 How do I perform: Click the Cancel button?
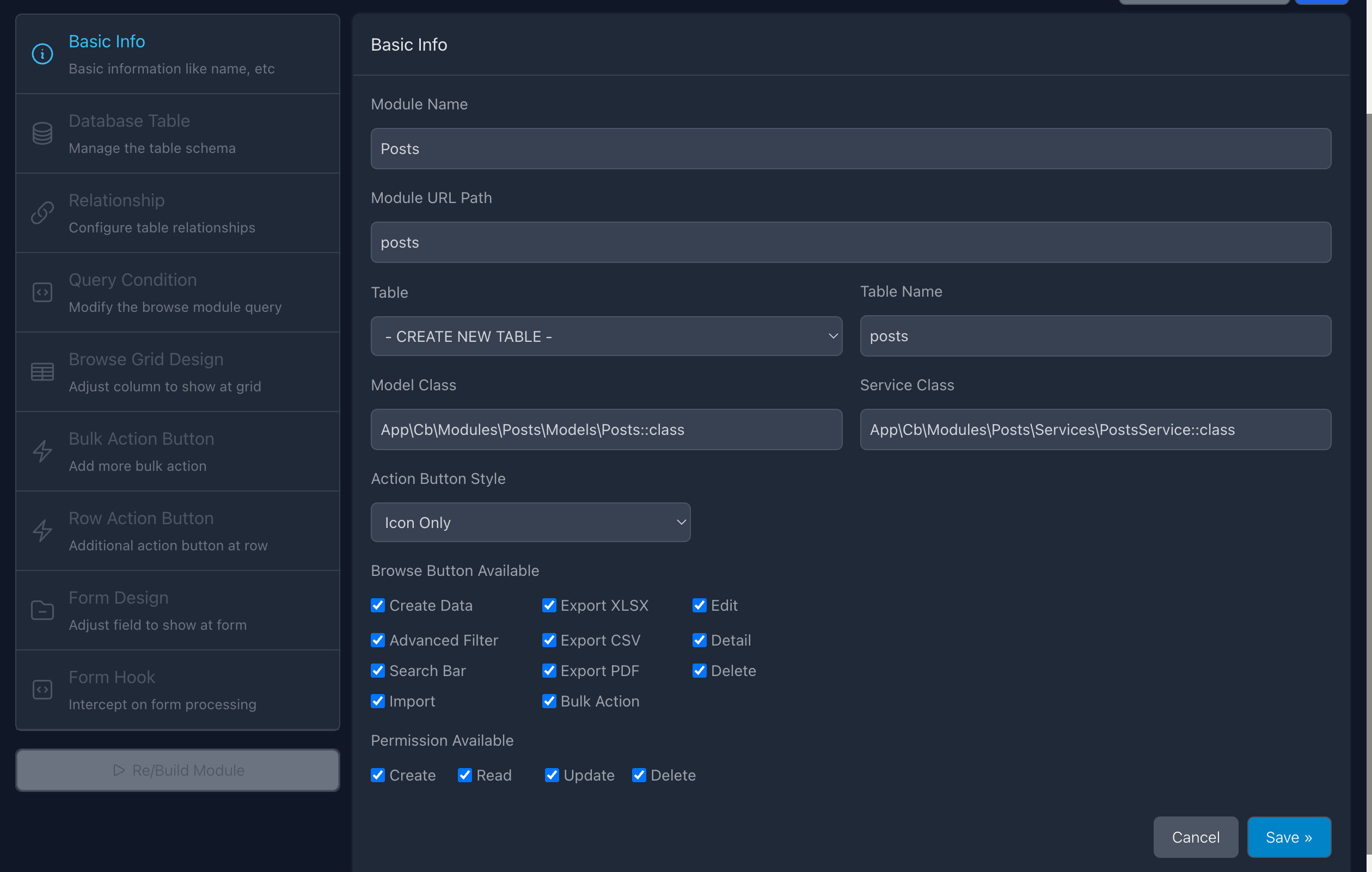click(x=1195, y=837)
